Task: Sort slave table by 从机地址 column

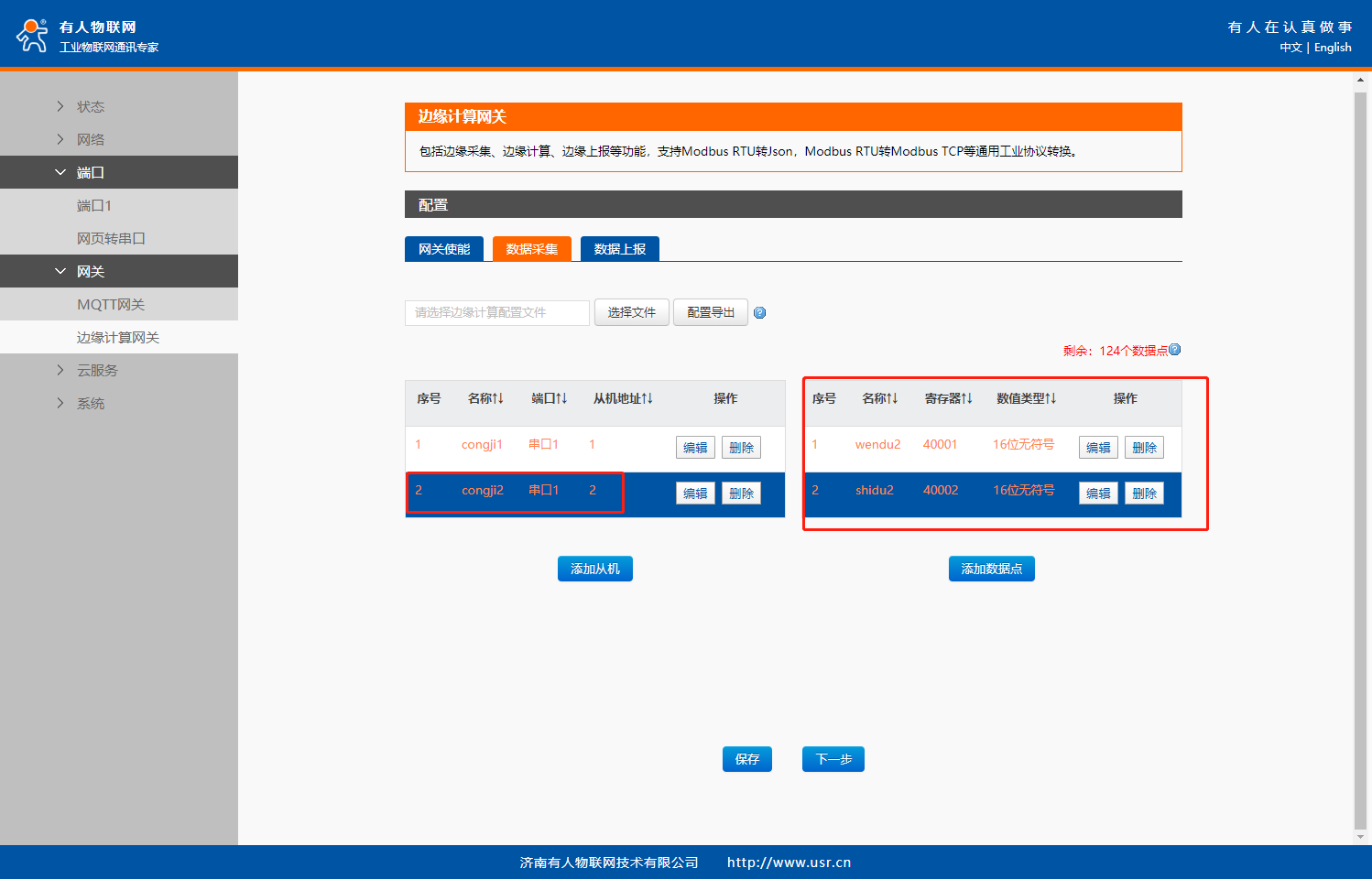Action: click(623, 398)
